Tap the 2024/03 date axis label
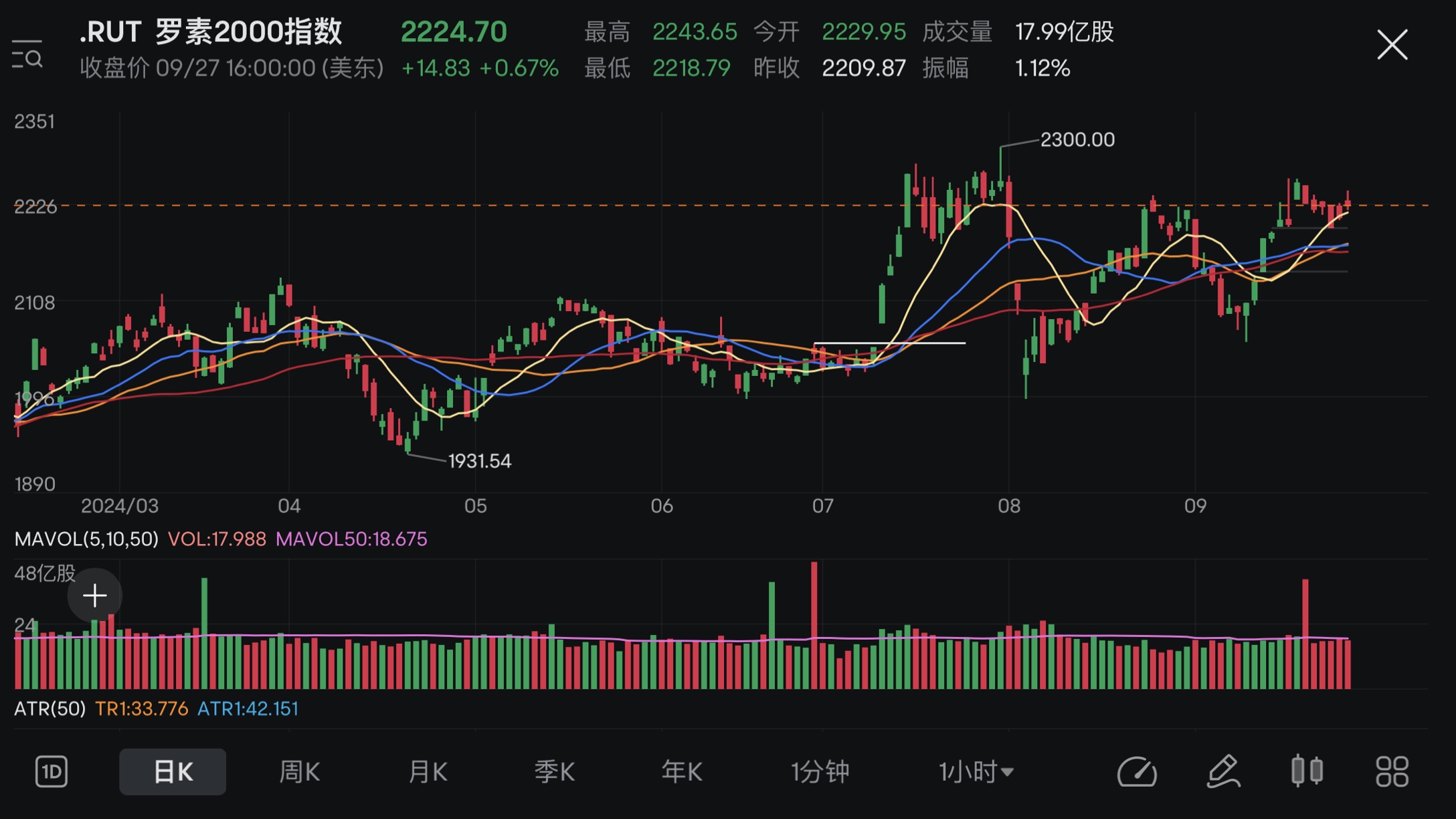1456x819 pixels. [120, 506]
